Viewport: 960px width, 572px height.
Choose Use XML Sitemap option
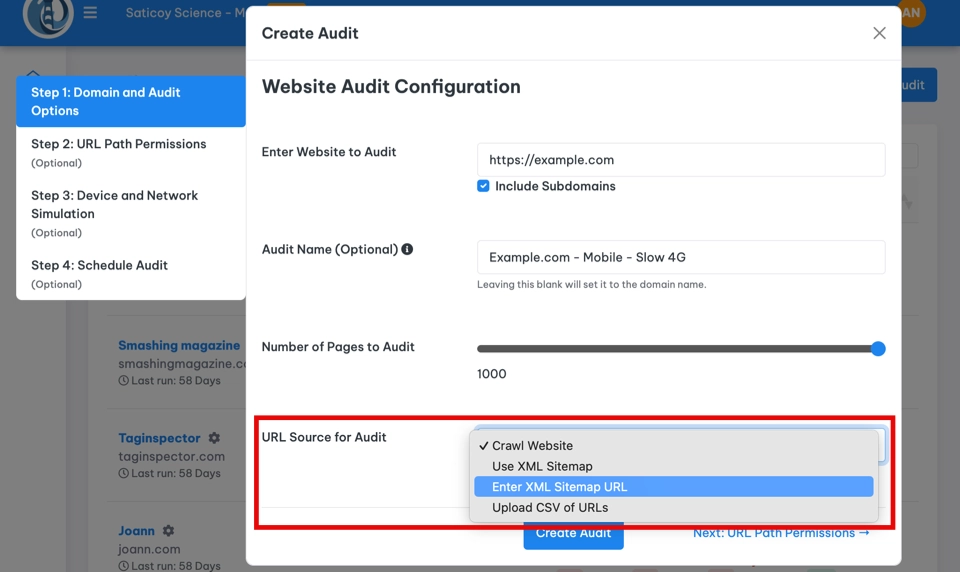(x=542, y=466)
